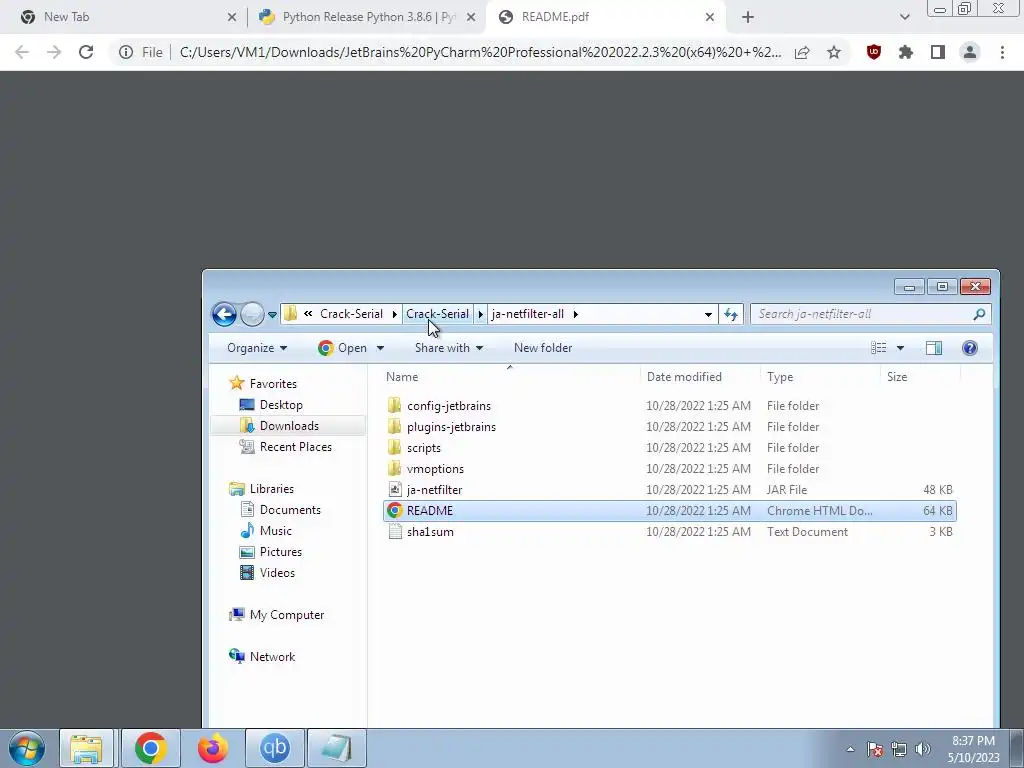Reload the page in Chrome
The height and width of the screenshot is (768, 1024).
tap(86, 52)
